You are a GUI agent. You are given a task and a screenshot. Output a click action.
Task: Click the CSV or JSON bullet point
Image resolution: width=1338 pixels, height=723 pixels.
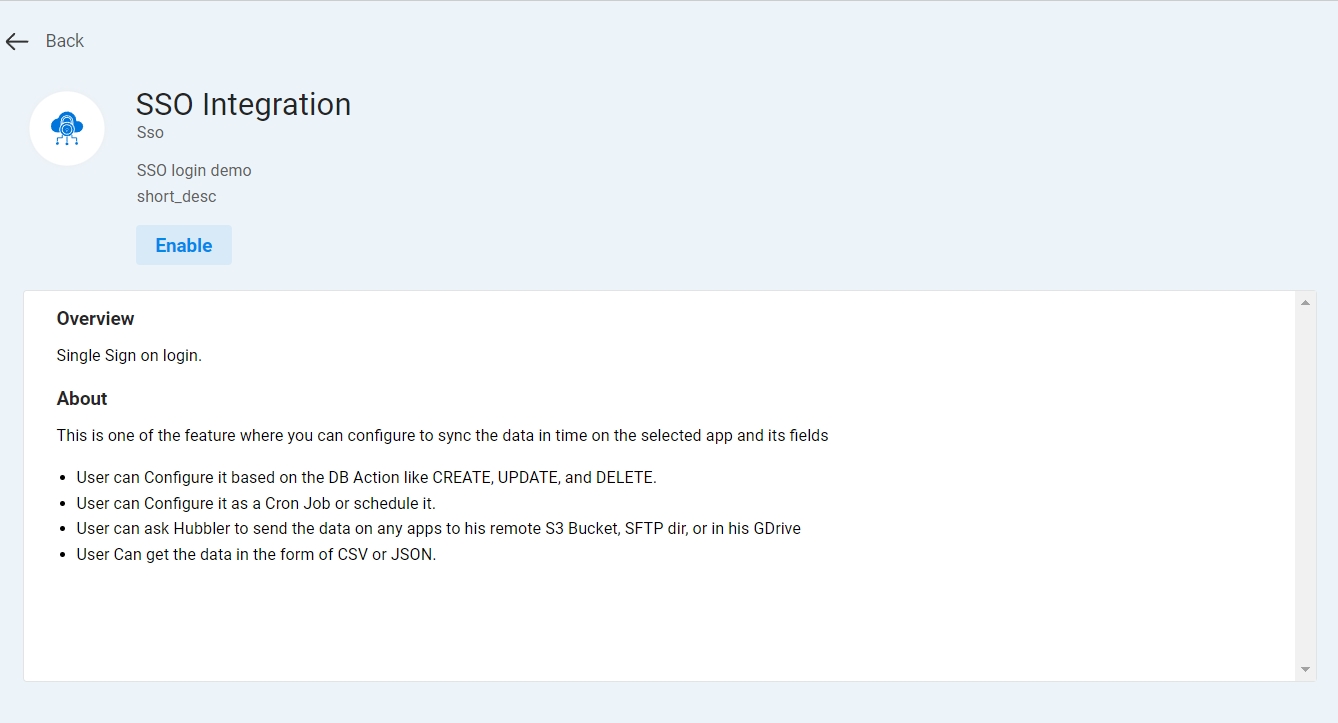256,554
